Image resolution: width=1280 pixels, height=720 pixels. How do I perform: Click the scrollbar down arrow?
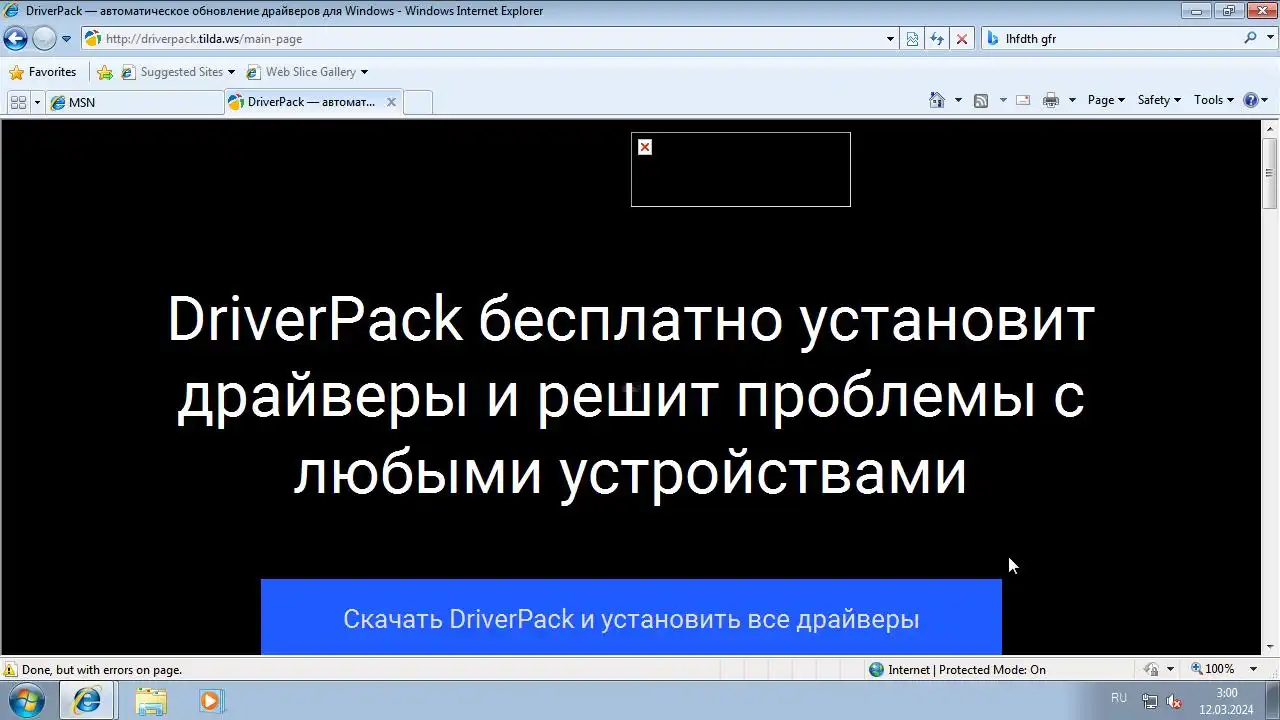click(1270, 647)
